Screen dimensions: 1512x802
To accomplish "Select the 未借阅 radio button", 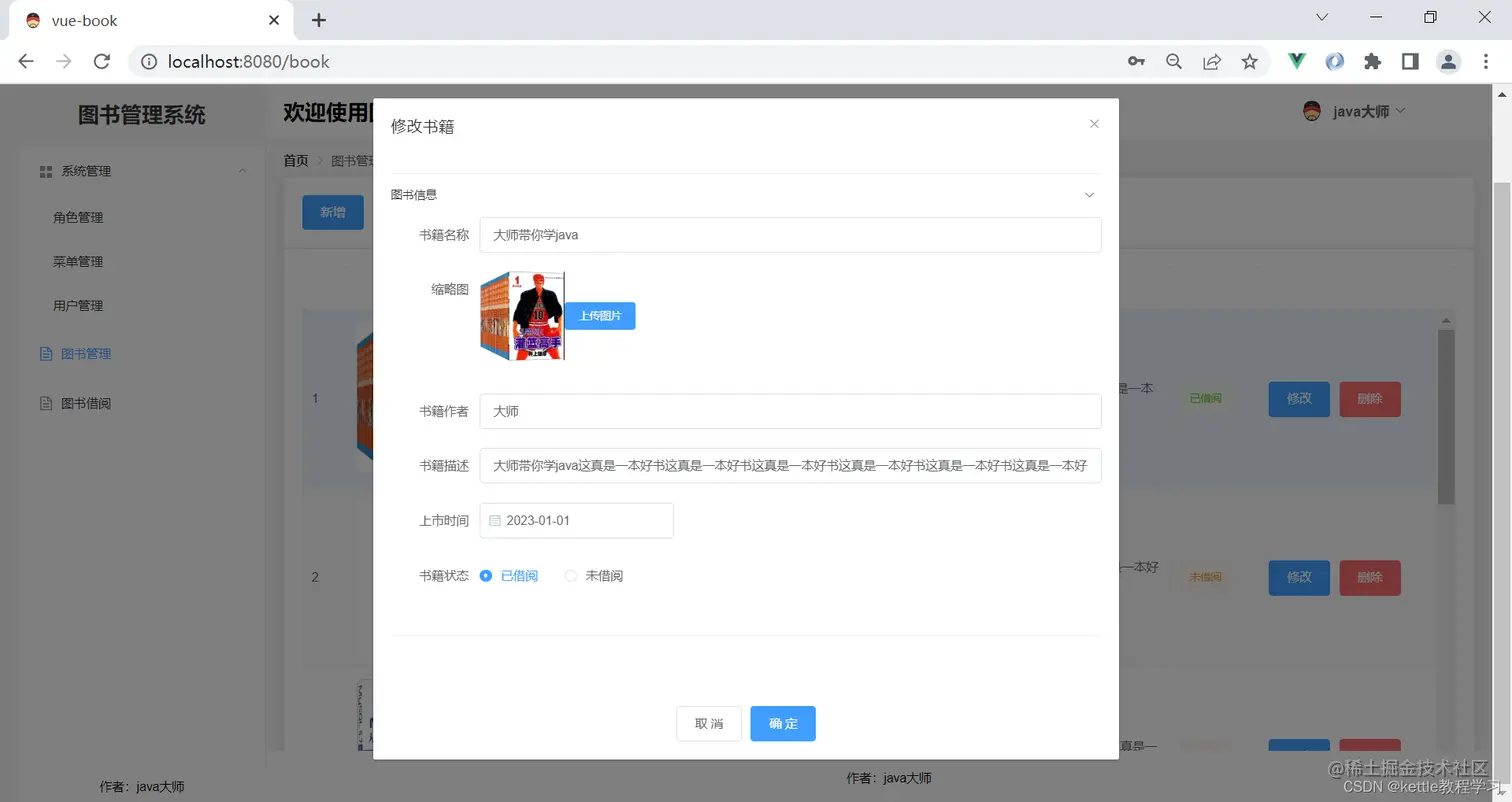I will click(570, 575).
